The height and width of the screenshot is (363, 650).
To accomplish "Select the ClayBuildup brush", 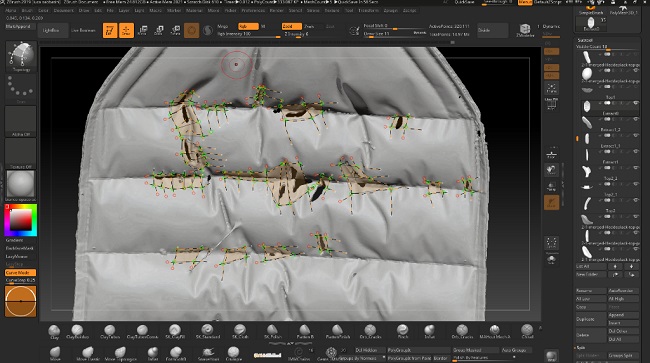I will (x=78, y=332).
